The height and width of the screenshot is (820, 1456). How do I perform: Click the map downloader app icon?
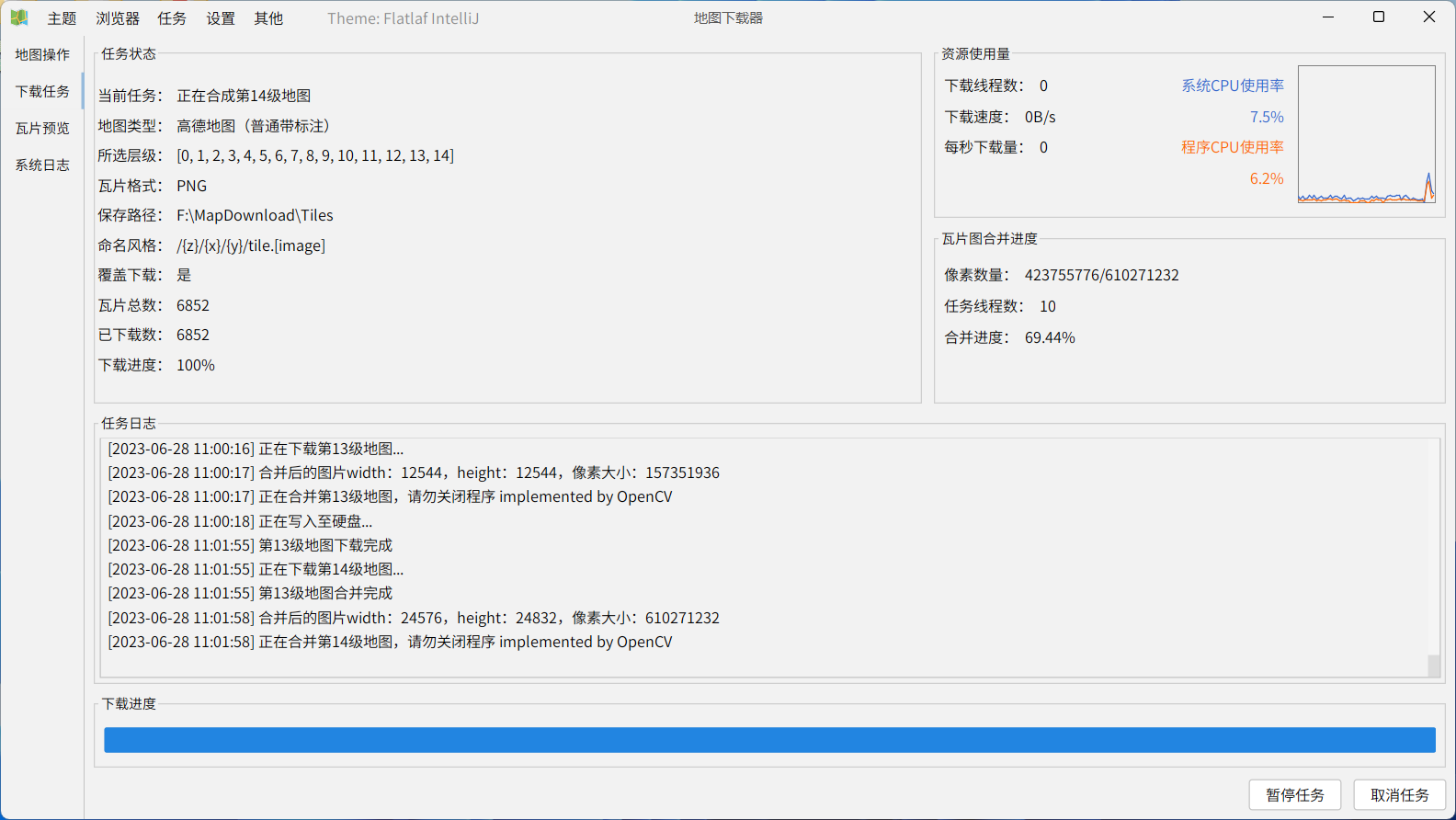point(18,17)
